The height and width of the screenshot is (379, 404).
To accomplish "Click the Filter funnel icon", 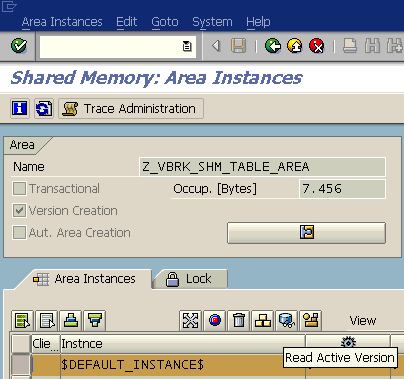I will coord(95,321).
